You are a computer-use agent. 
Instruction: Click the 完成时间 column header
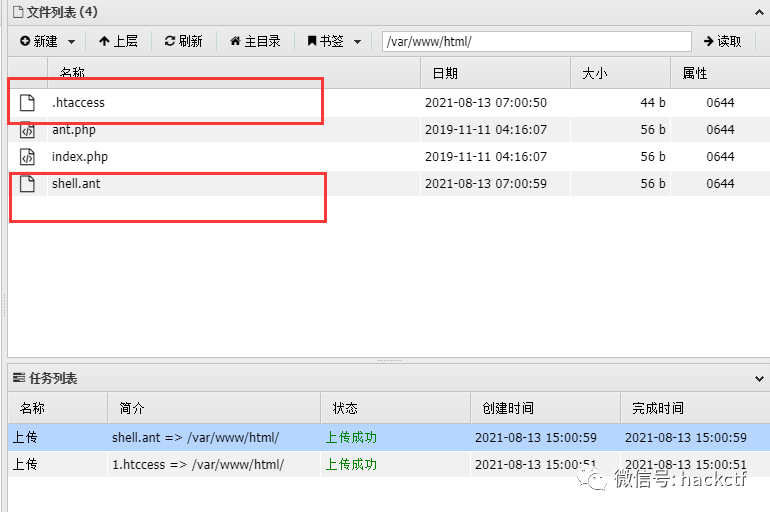[x=695, y=408]
